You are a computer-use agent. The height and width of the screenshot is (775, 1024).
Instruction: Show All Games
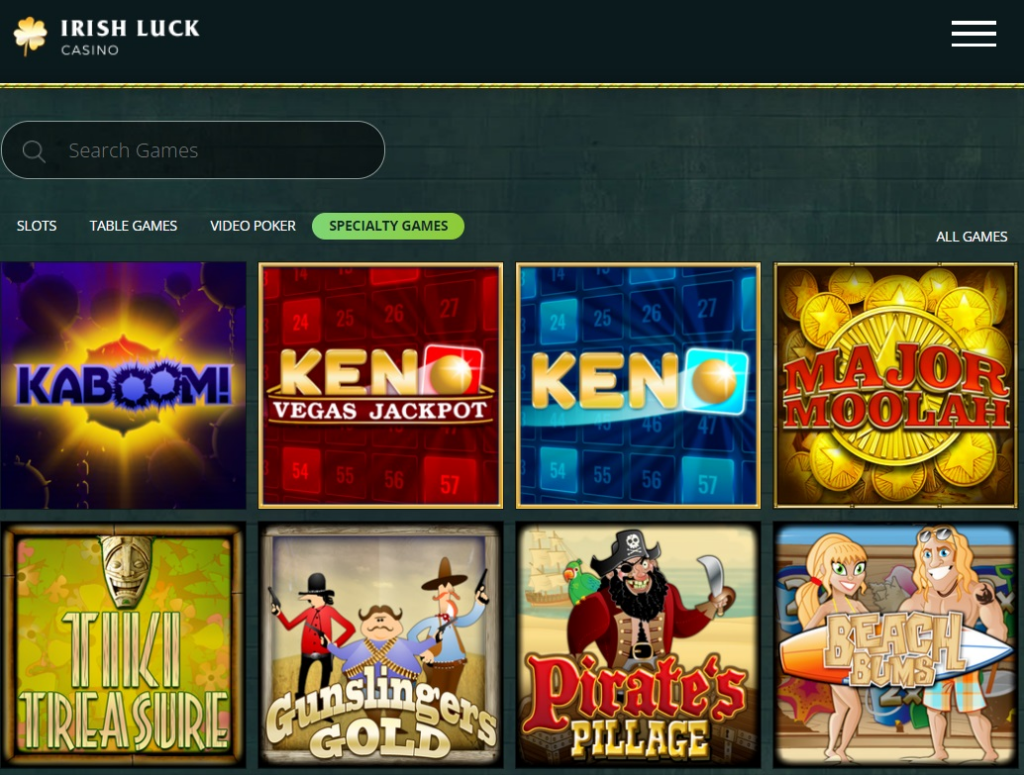coord(971,236)
